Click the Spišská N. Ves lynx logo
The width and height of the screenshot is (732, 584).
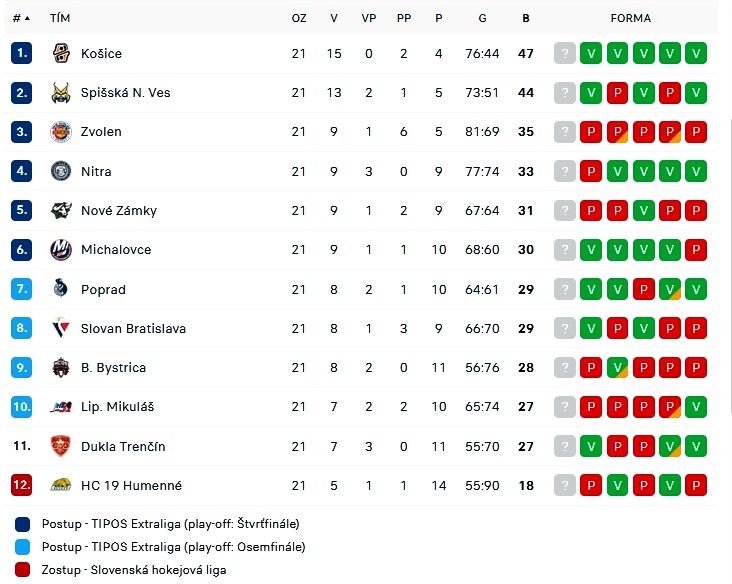61,92
